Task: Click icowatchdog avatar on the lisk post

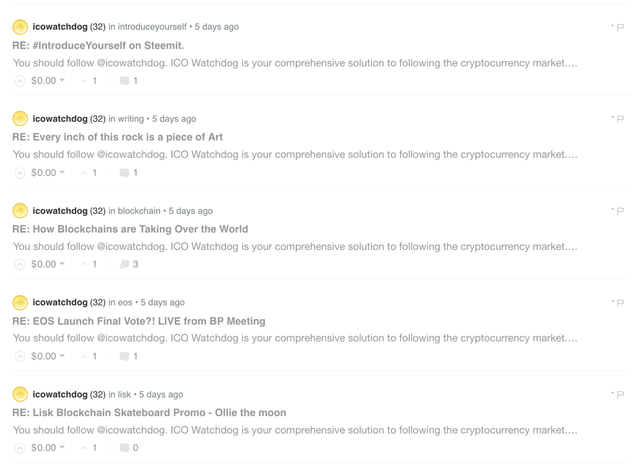Action: coord(19,395)
